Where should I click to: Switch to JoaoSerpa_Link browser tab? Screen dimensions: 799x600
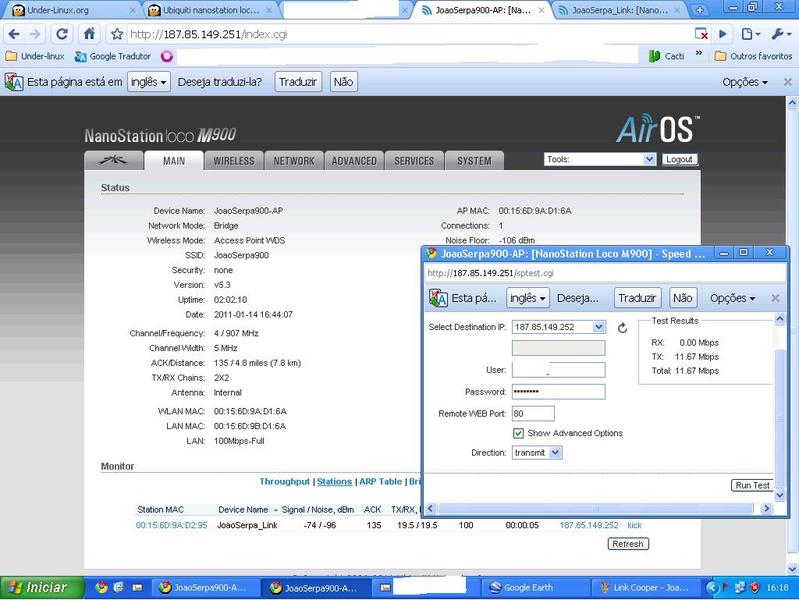coord(619,10)
